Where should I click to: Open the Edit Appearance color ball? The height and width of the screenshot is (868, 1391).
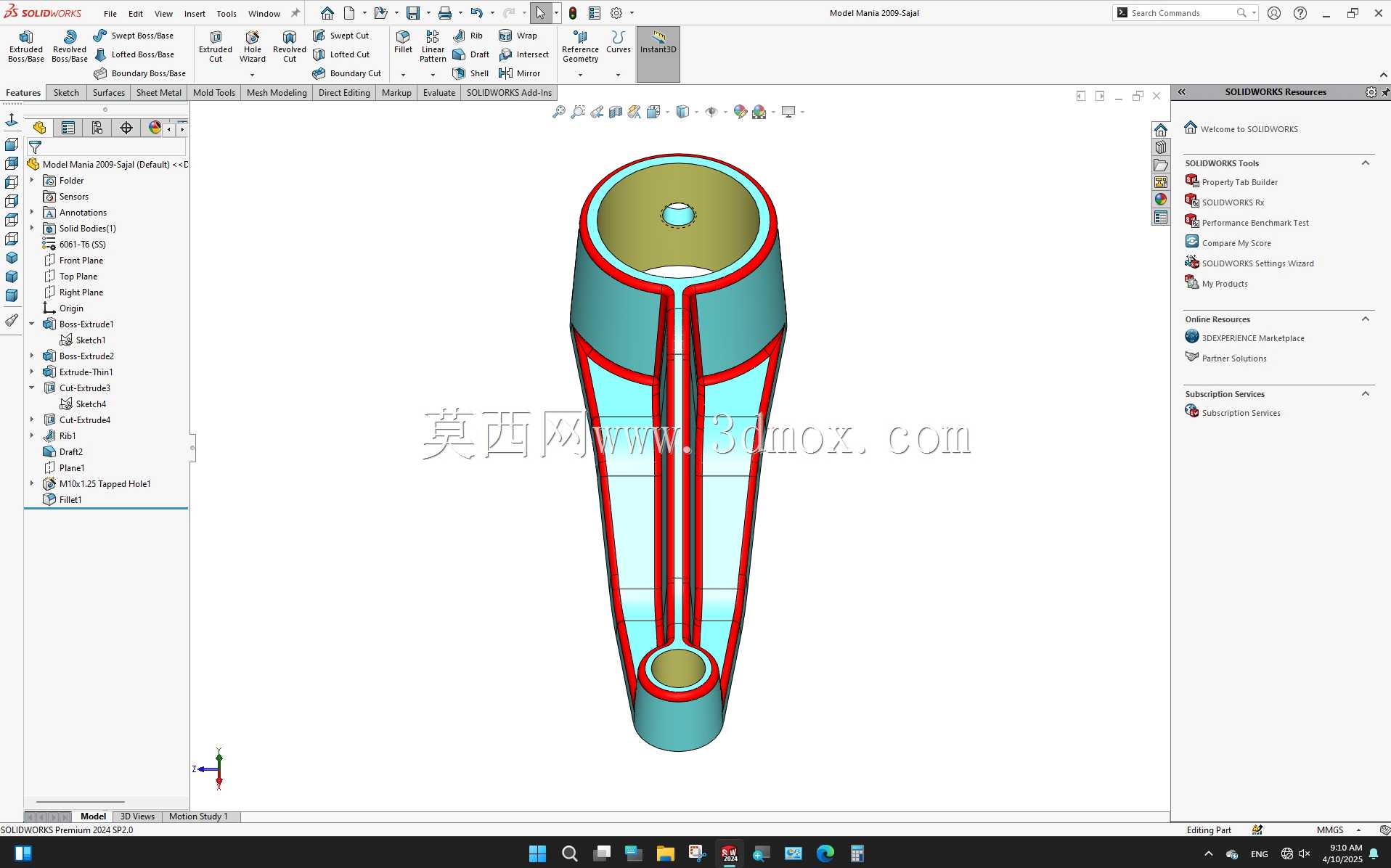(x=740, y=112)
